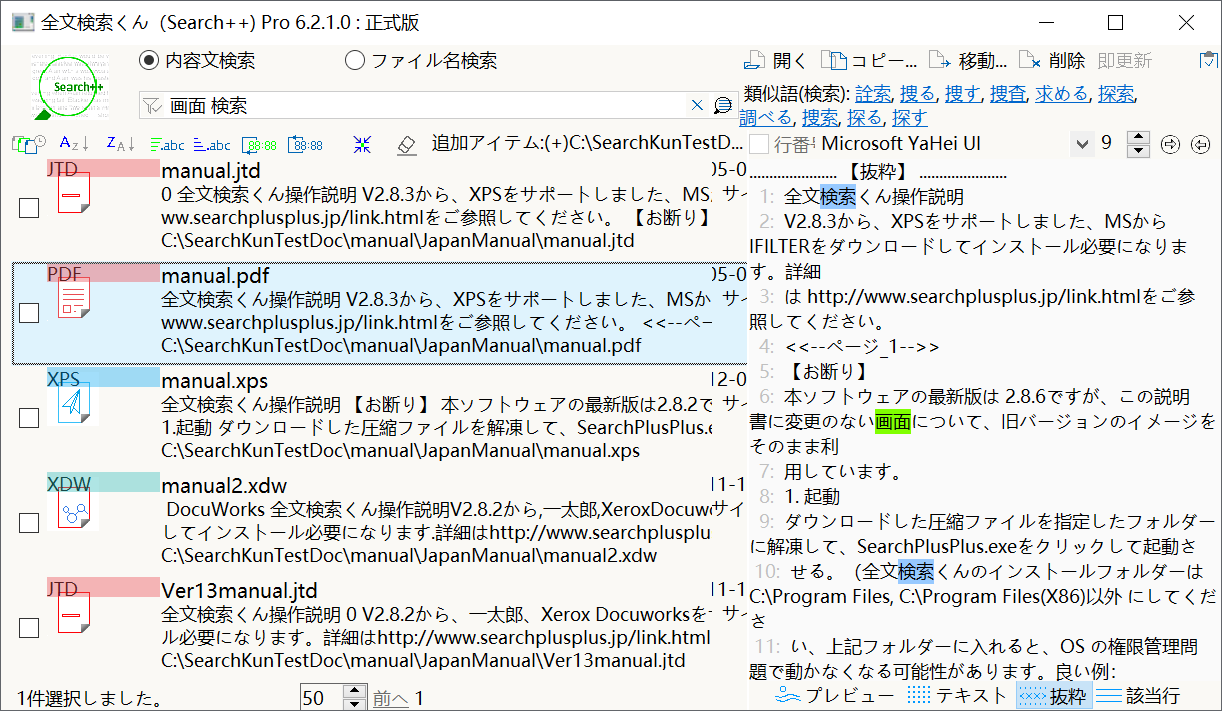Image resolution: width=1222 pixels, height=711 pixels.
Task: Click the 捜索 synonym link
Action: point(821,118)
